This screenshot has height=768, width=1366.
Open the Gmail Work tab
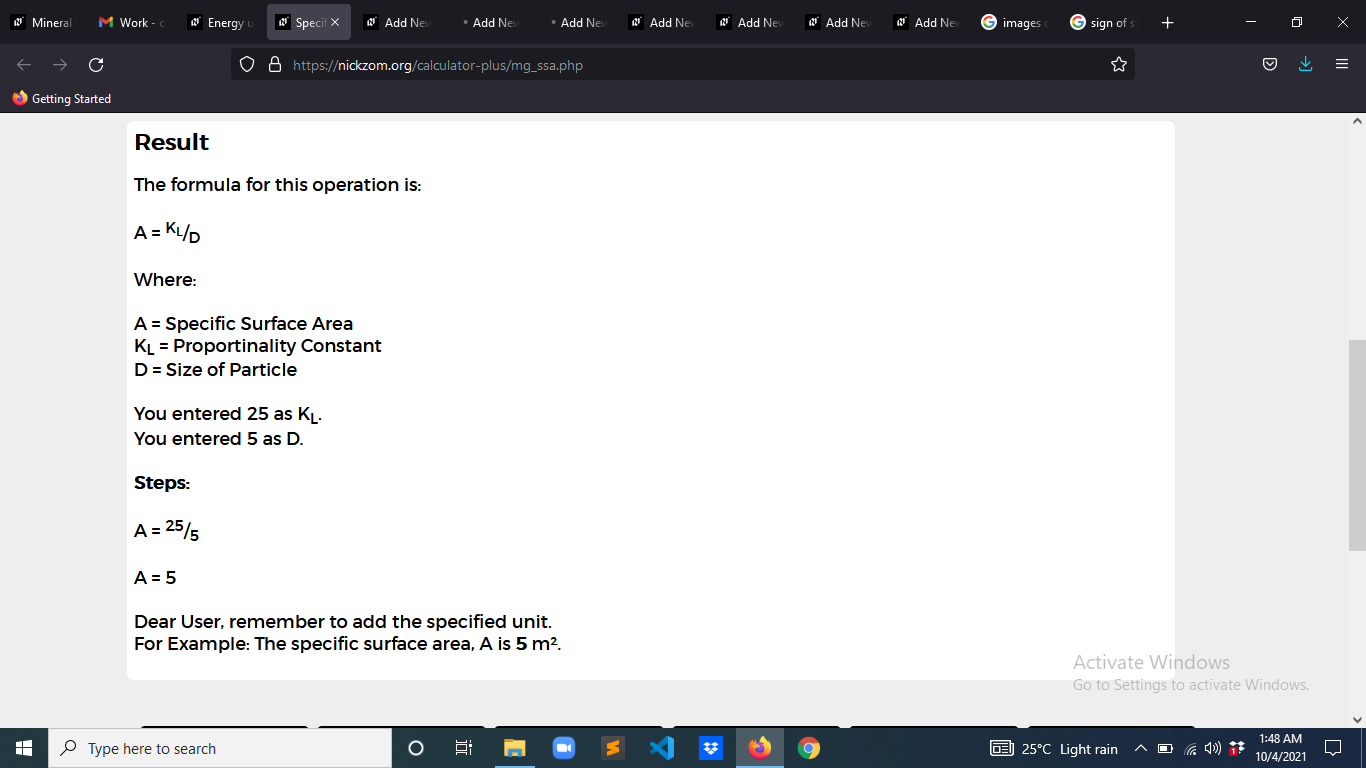pos(132,22)
